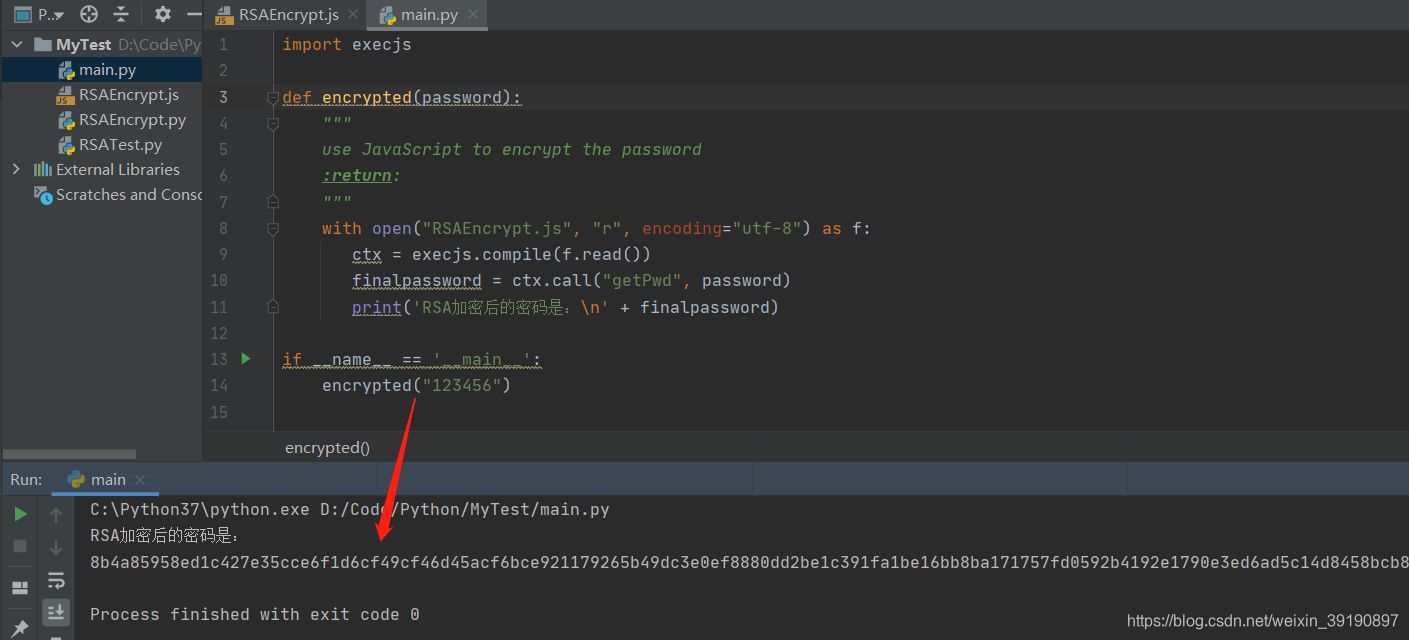The height and width of the screenshot is (640, 1409).
Task: Open Project panel settings gear
Action: pyautogui.click(x=163, y=14)
